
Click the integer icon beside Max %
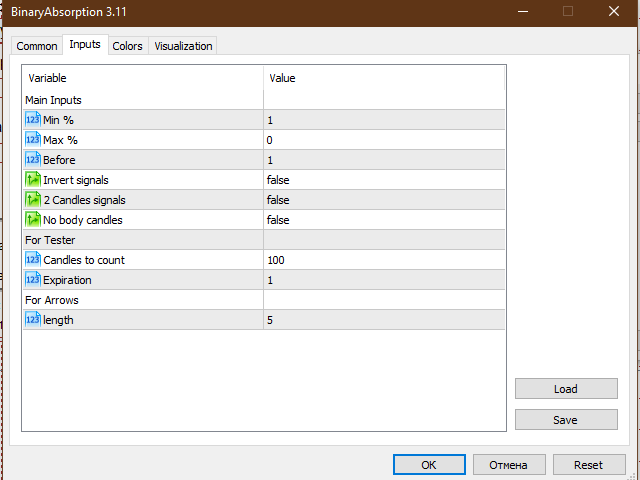click(x=32, y=140)
